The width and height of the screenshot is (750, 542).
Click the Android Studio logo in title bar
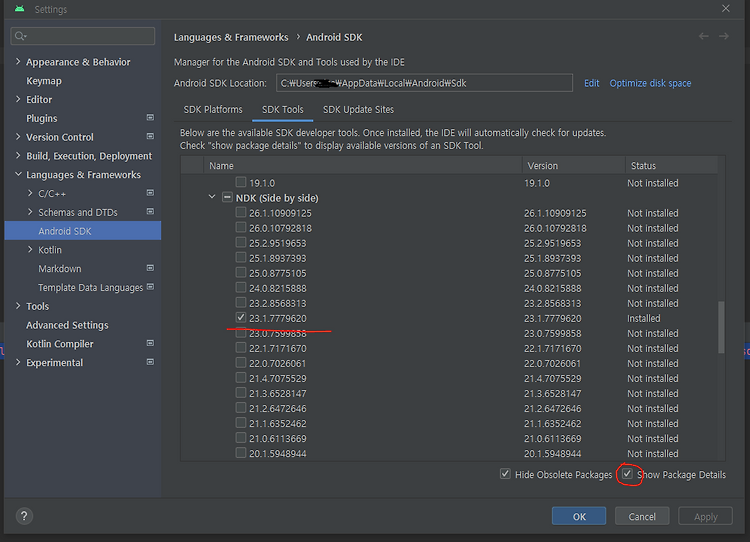pyautogui.click(x=20, y=9)
